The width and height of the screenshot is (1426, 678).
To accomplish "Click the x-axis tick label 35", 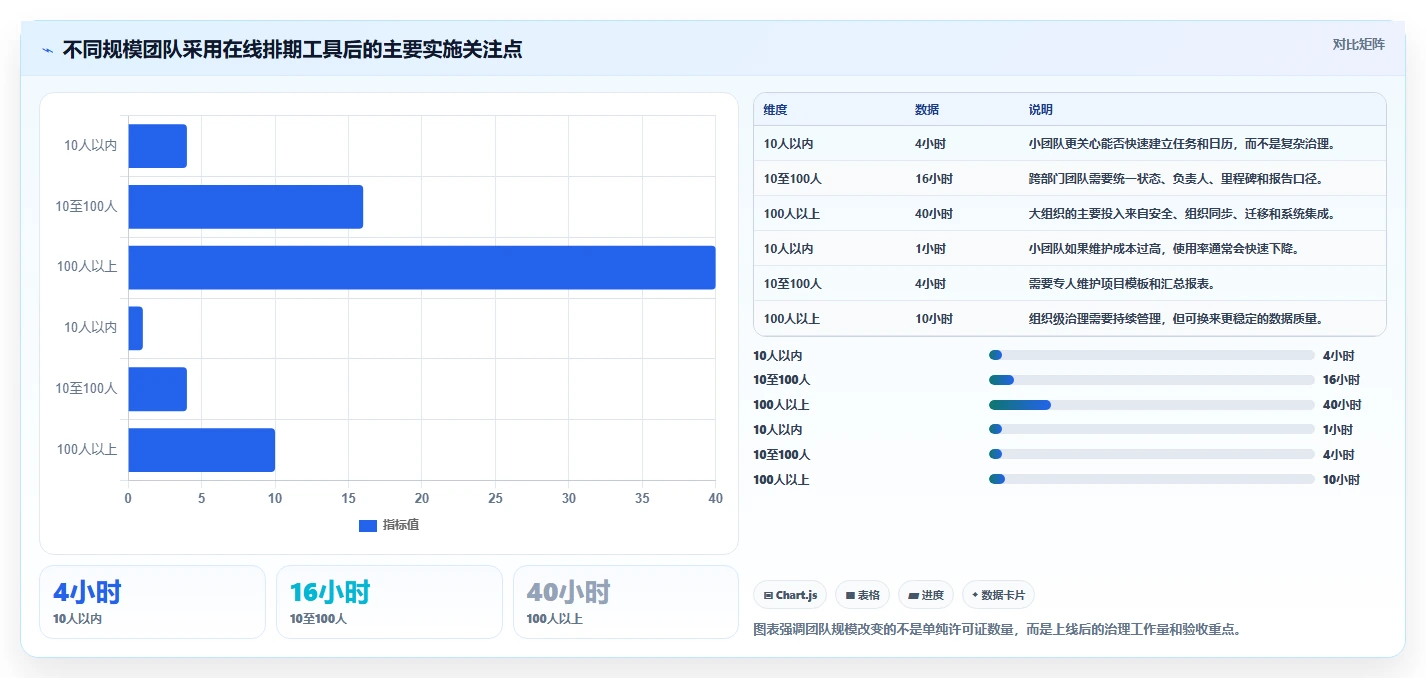I will point(642,498).
